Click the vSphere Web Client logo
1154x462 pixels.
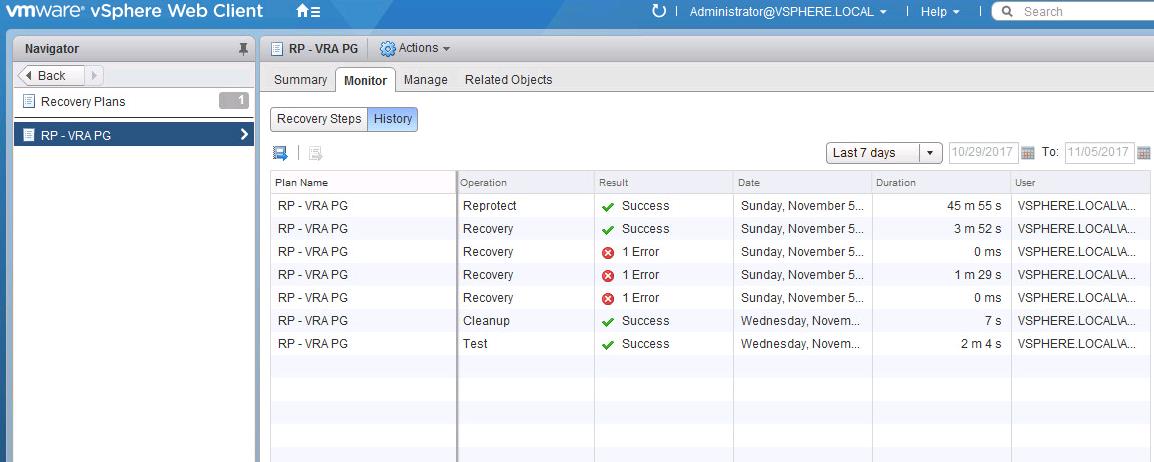[x=134, y=11]
